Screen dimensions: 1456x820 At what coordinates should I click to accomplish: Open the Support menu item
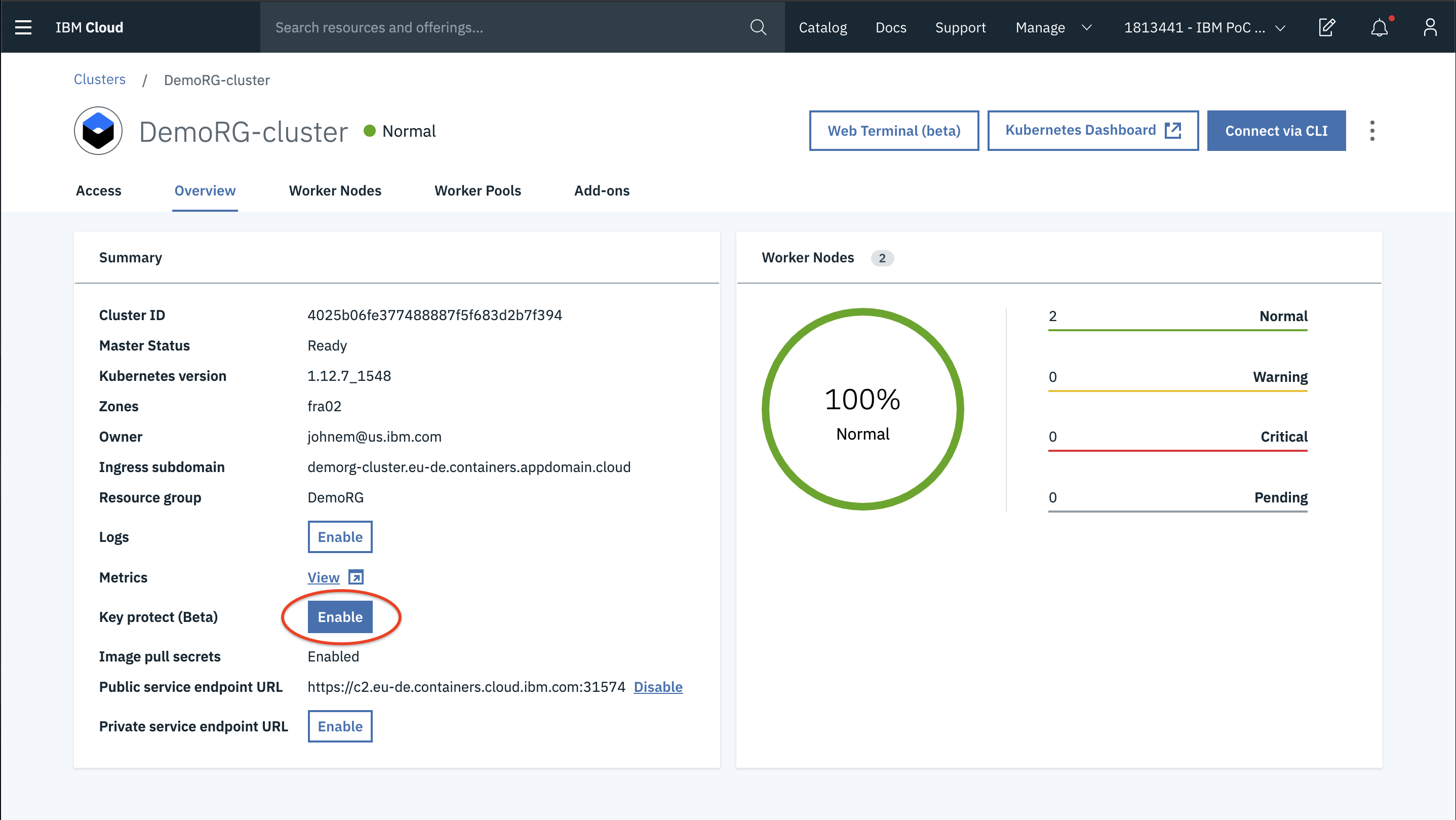960,27
